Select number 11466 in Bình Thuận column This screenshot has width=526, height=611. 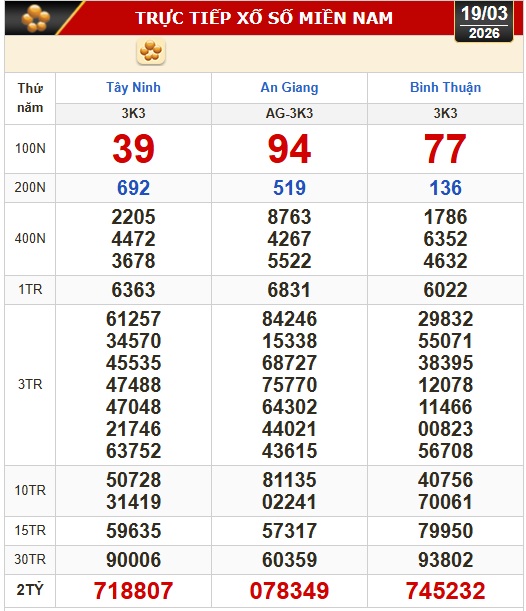[x=445, y=407]
